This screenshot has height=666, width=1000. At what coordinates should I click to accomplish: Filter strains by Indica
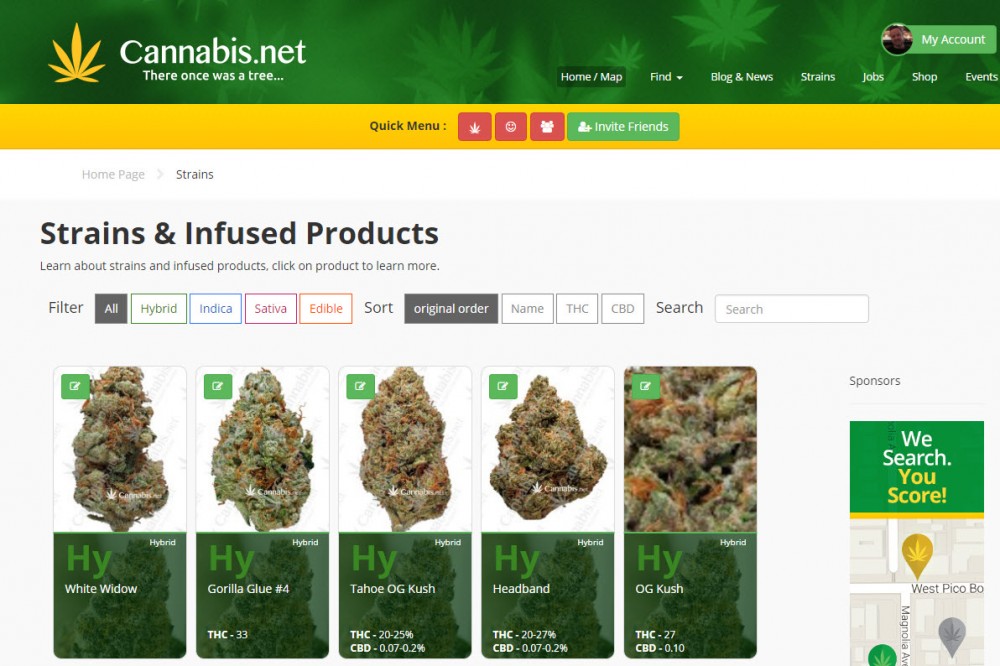pyautogui.click(x=216, y=309)
